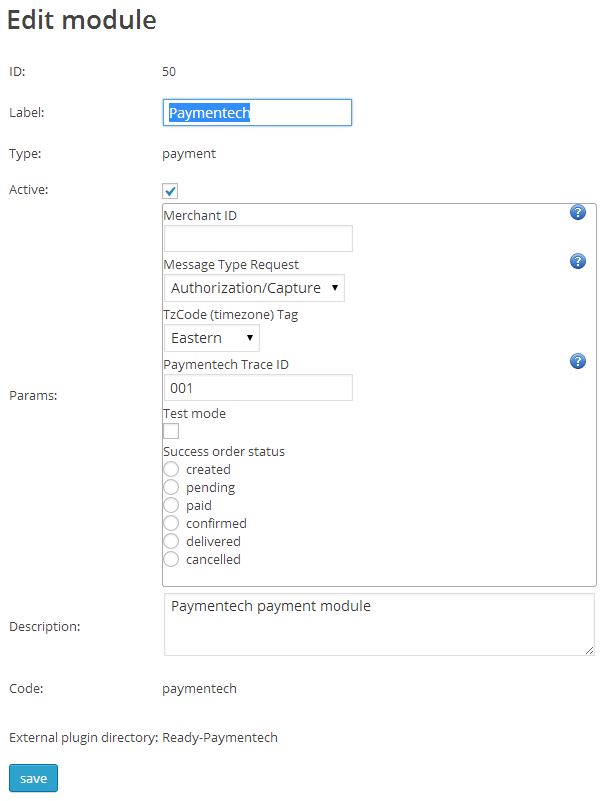Click the ID value '50'
The height and width of the screenshot is (801, 608).
pos(169,72)
